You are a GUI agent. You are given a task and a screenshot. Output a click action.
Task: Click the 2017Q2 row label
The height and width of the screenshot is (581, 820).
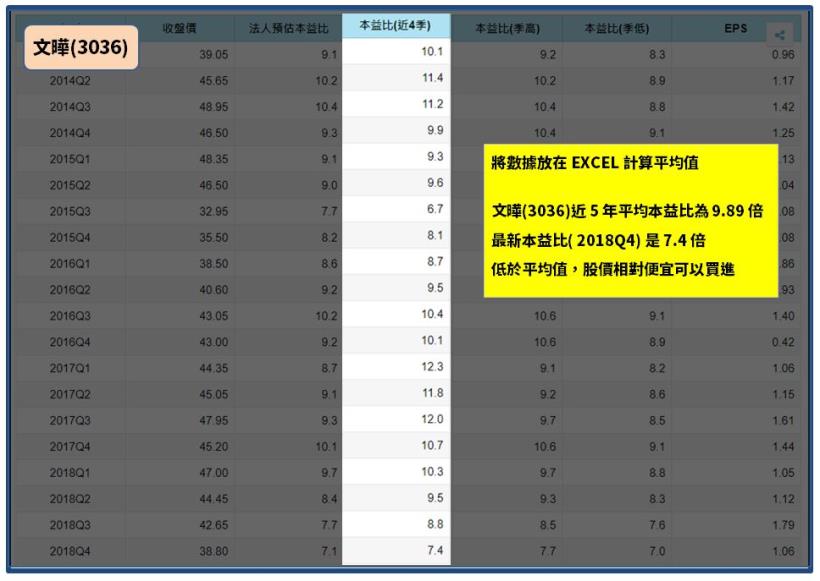coord(70,394)
